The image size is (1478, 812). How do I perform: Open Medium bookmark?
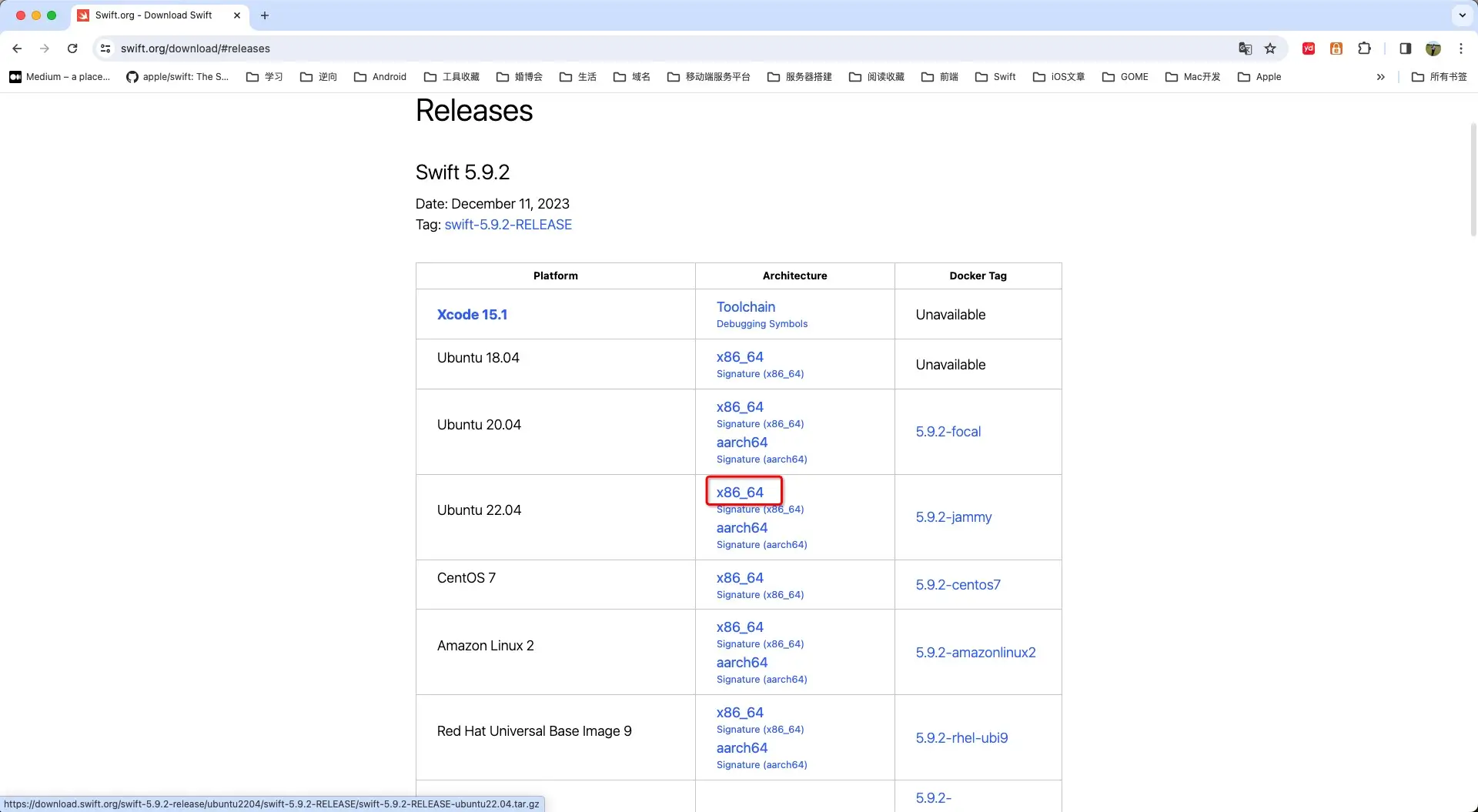tap(59, 77)
